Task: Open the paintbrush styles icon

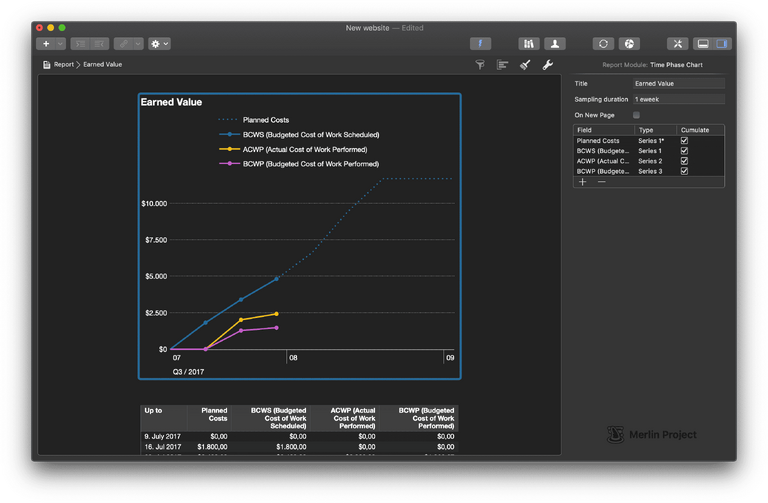Action: tap(525, 65)
